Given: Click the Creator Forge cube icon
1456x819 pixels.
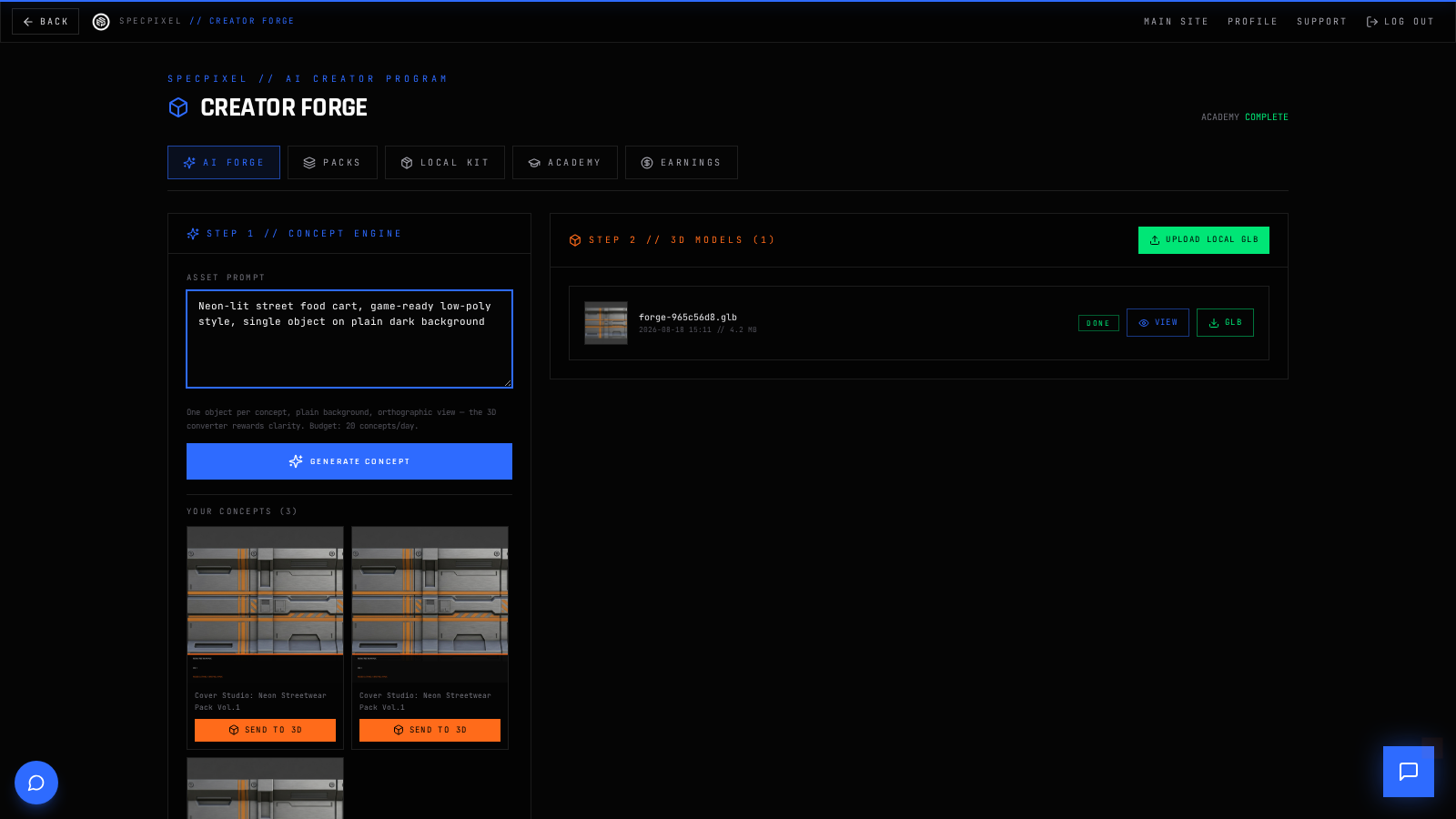Looking at the screenshot, I should 178,107.
